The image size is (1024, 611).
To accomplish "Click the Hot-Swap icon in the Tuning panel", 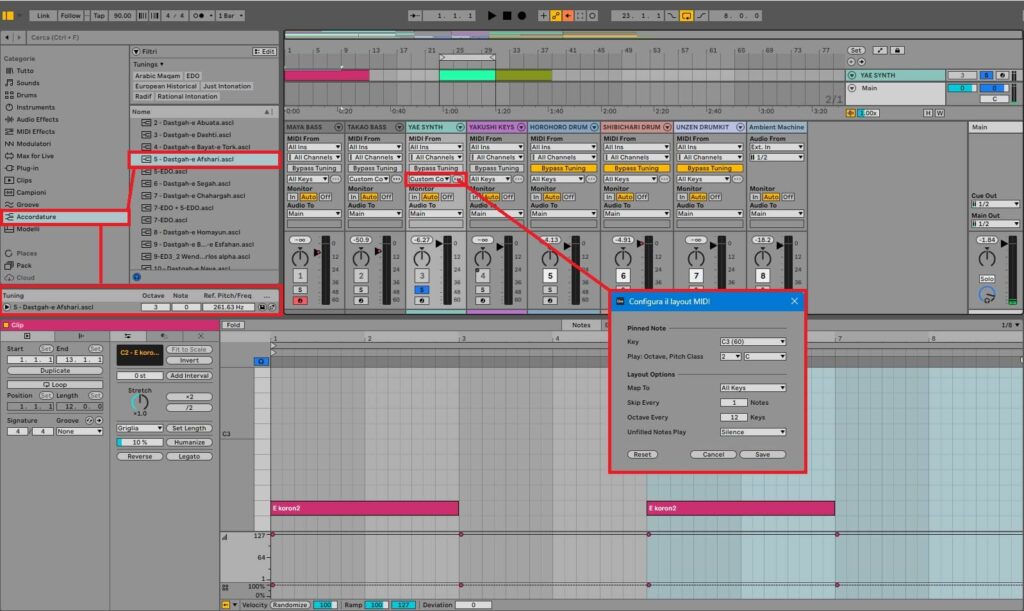I will point(272,307).
